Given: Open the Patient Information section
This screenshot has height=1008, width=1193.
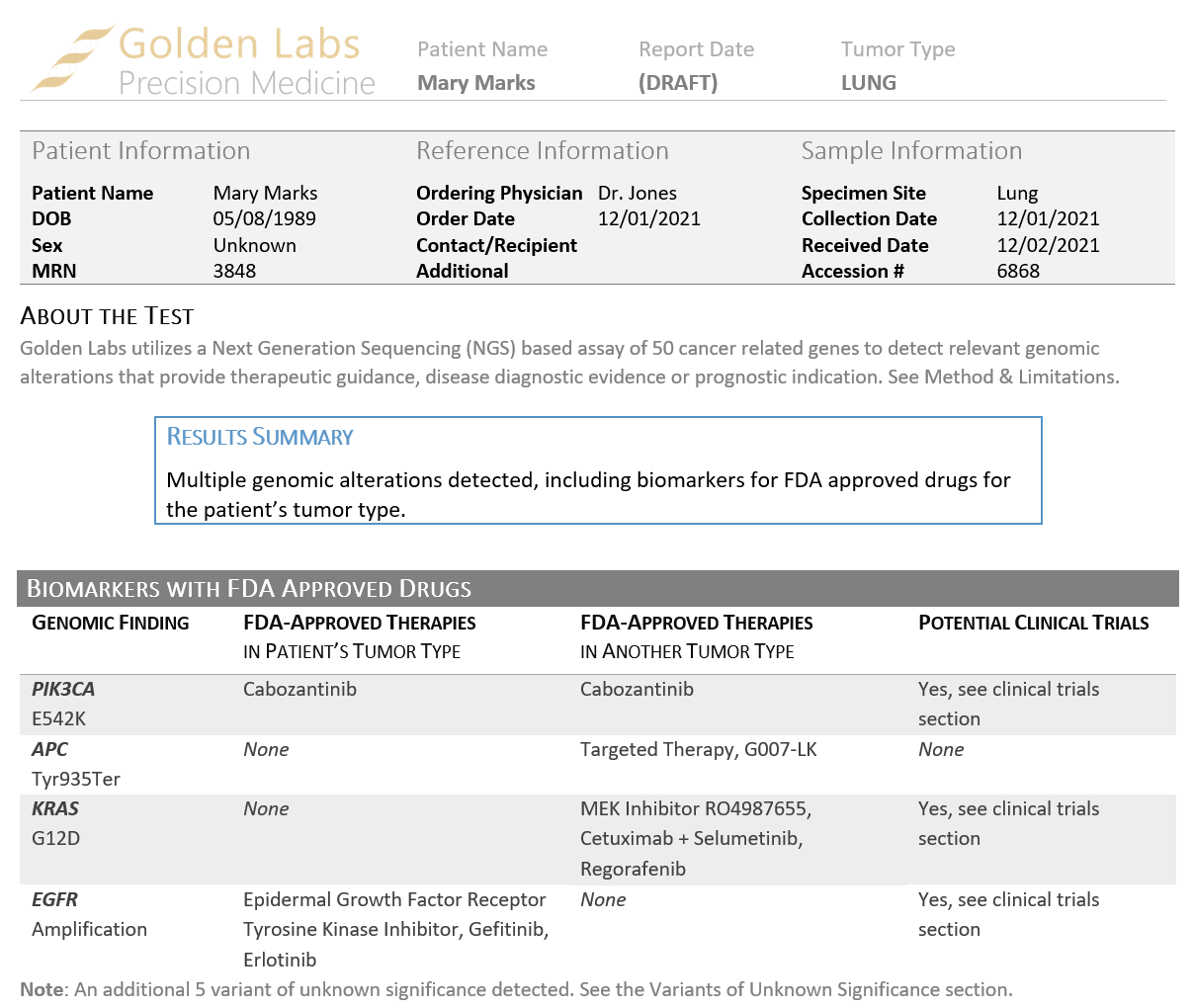Looking at the screenshot, I should pos(141,150).
